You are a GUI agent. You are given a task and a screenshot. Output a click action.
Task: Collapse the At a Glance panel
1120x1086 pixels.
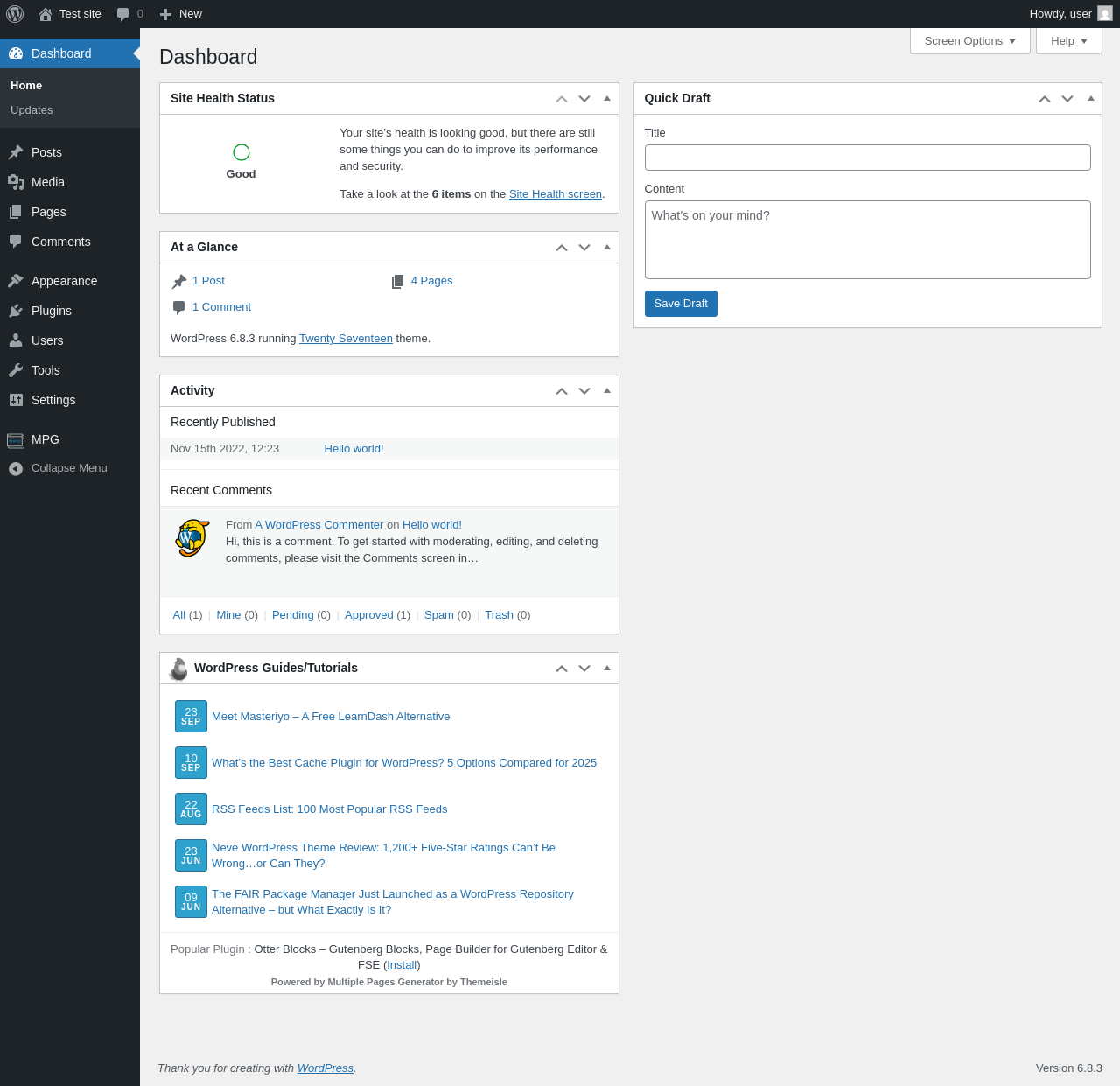pos(607,248)
